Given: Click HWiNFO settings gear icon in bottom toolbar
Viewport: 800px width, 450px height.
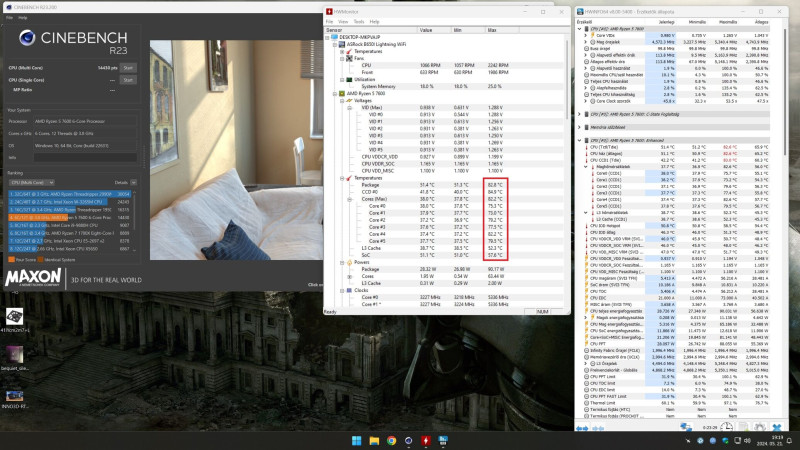Looking at the screenshot, I should click(x=760, y=427).
